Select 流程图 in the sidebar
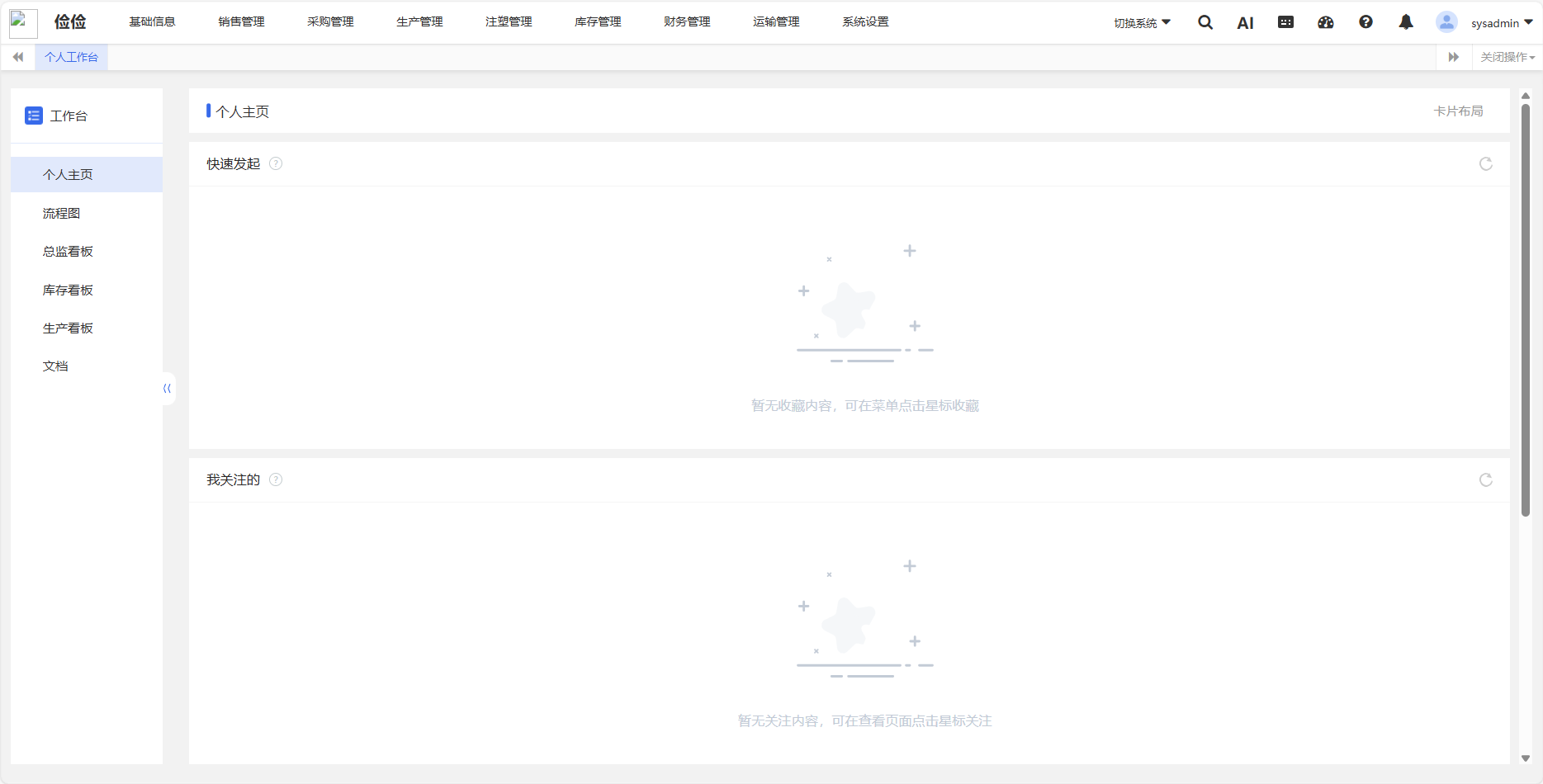This screenshot has width=1543, height=784. tap(61, 213)
